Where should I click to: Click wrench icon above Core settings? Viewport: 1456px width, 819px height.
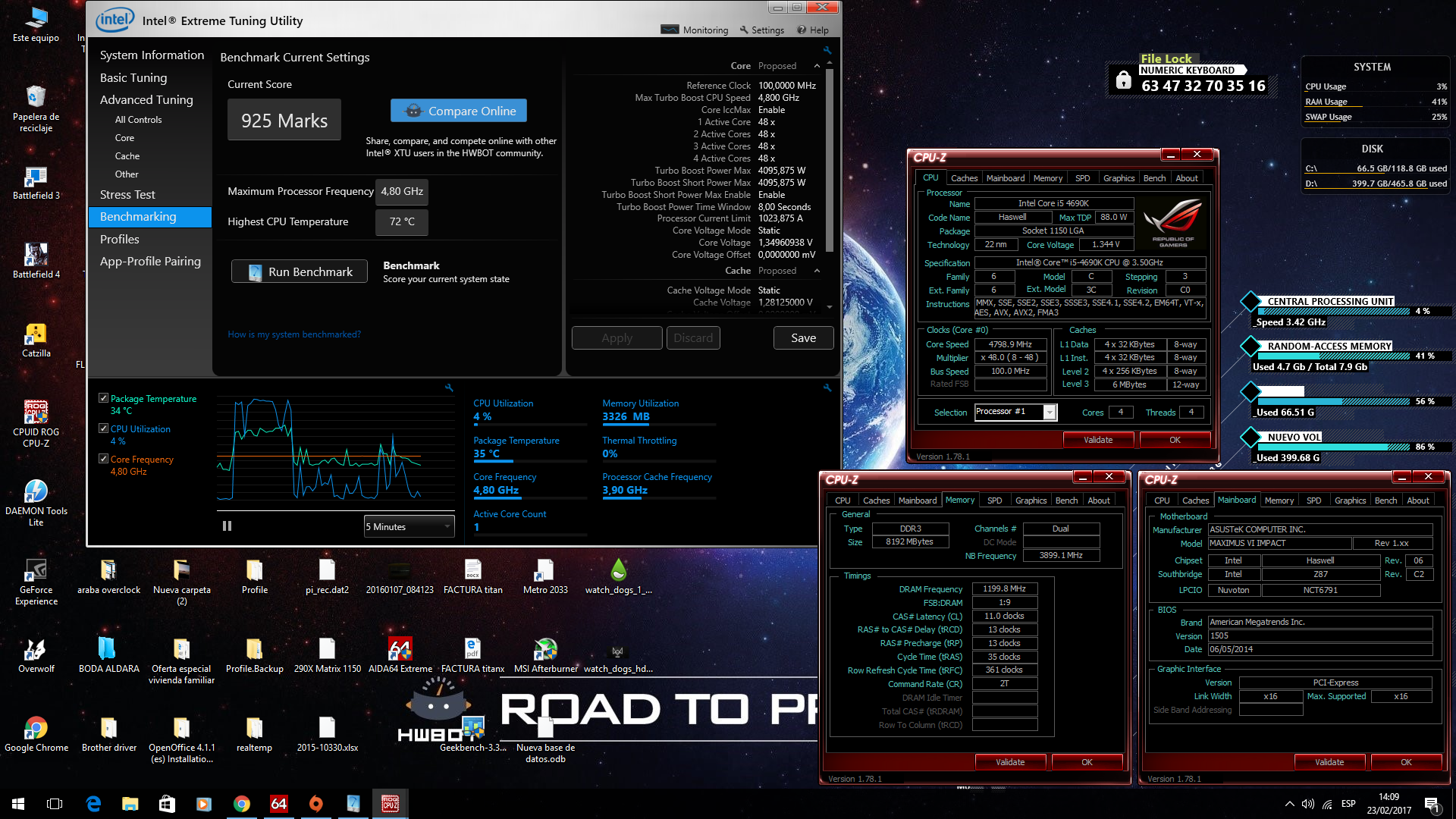pyautogui.click(x=827, y=51)
